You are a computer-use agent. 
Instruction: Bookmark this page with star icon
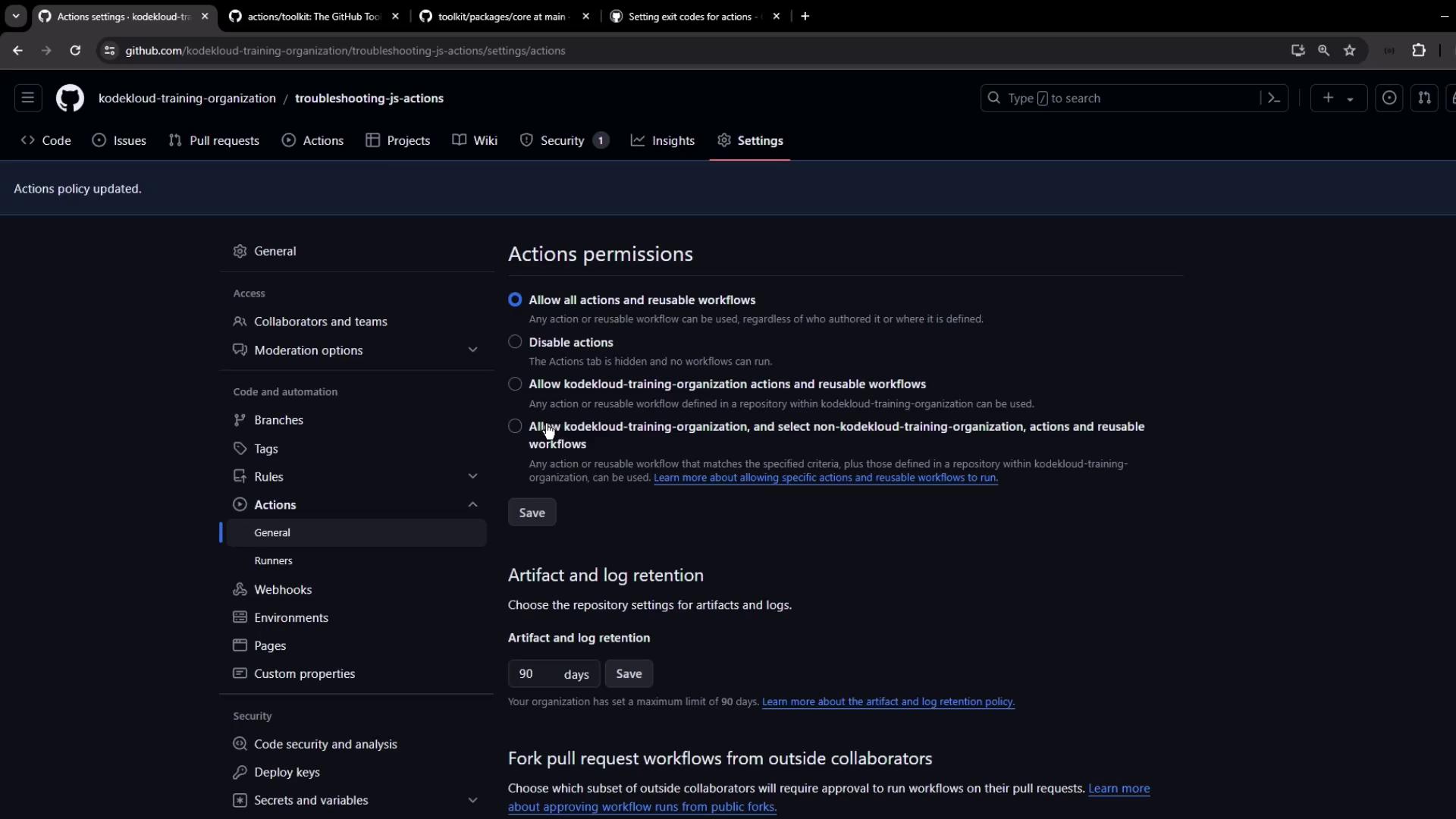pyautogui.click(x=1350, y=51)
